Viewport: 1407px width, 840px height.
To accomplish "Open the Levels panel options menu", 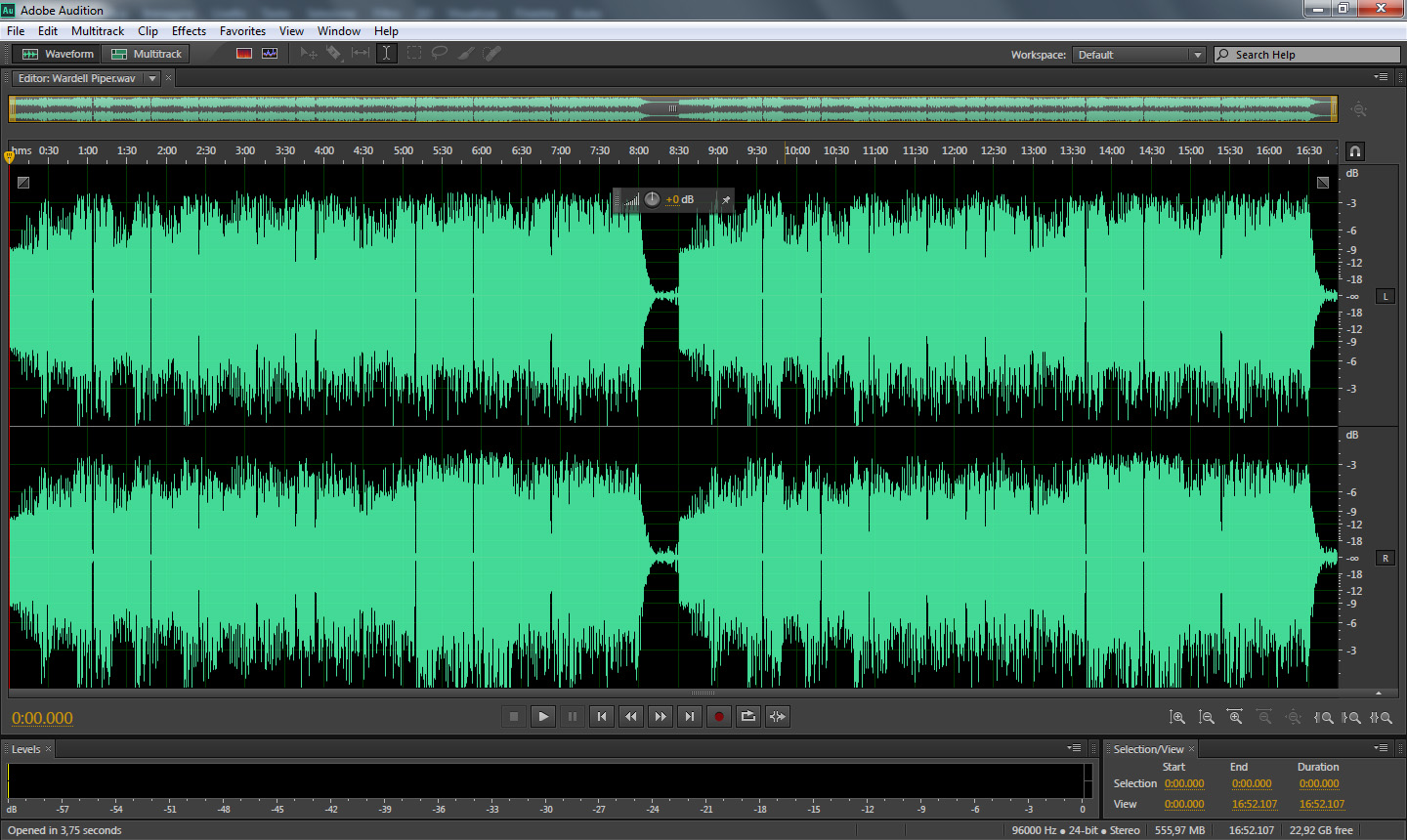I will pyautogui.click(x=1074, y=748).
